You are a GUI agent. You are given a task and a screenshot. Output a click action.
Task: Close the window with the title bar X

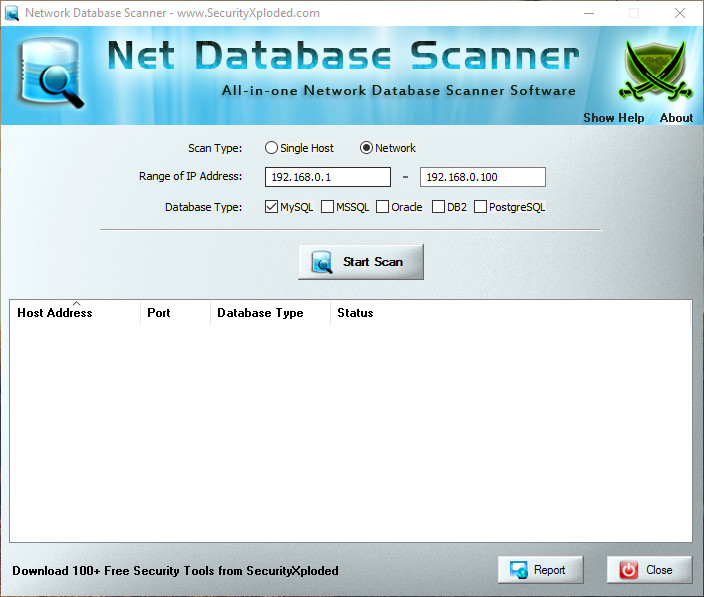coord(680,13)
